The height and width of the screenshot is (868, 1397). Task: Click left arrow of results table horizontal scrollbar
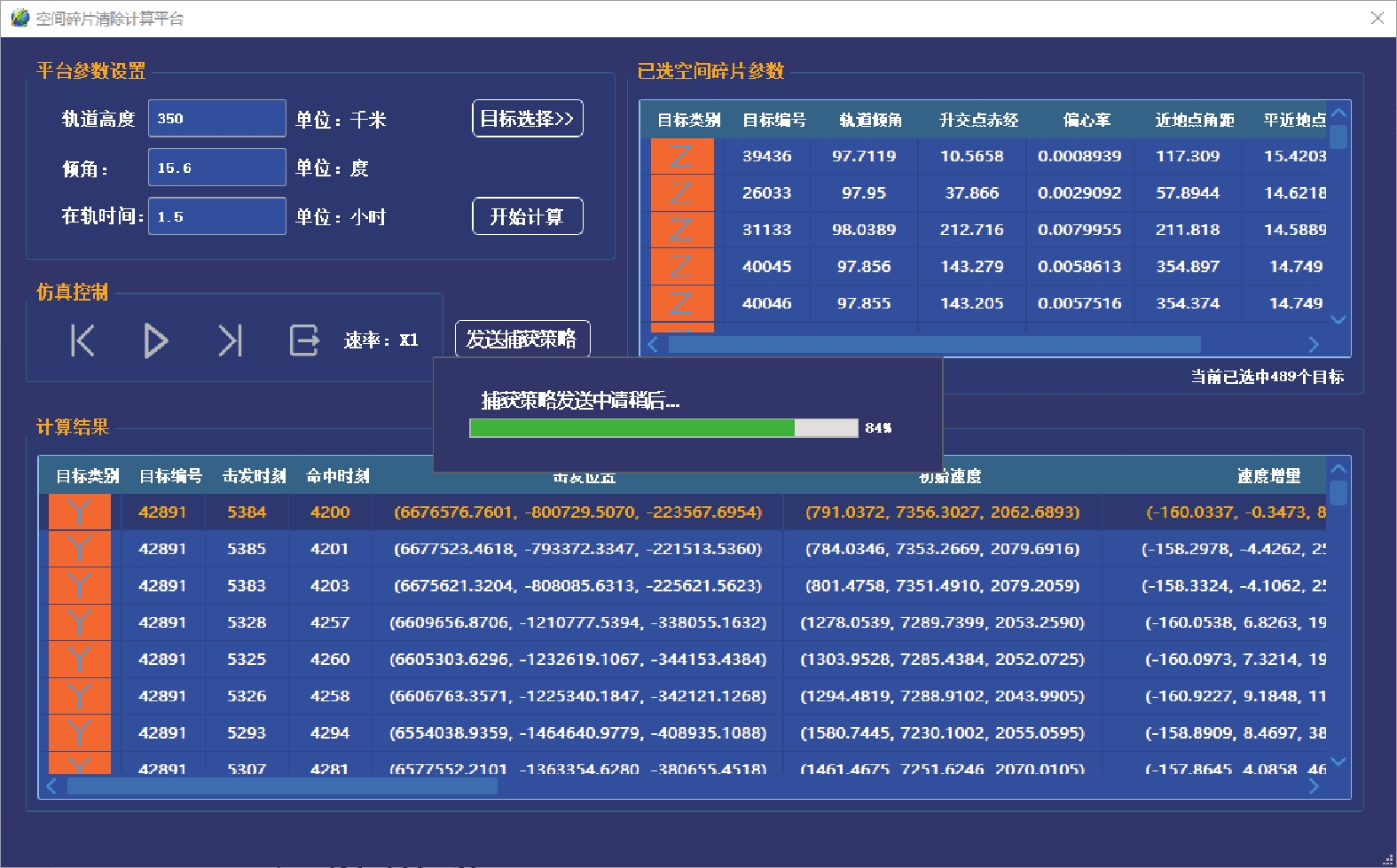pos(51,786)
